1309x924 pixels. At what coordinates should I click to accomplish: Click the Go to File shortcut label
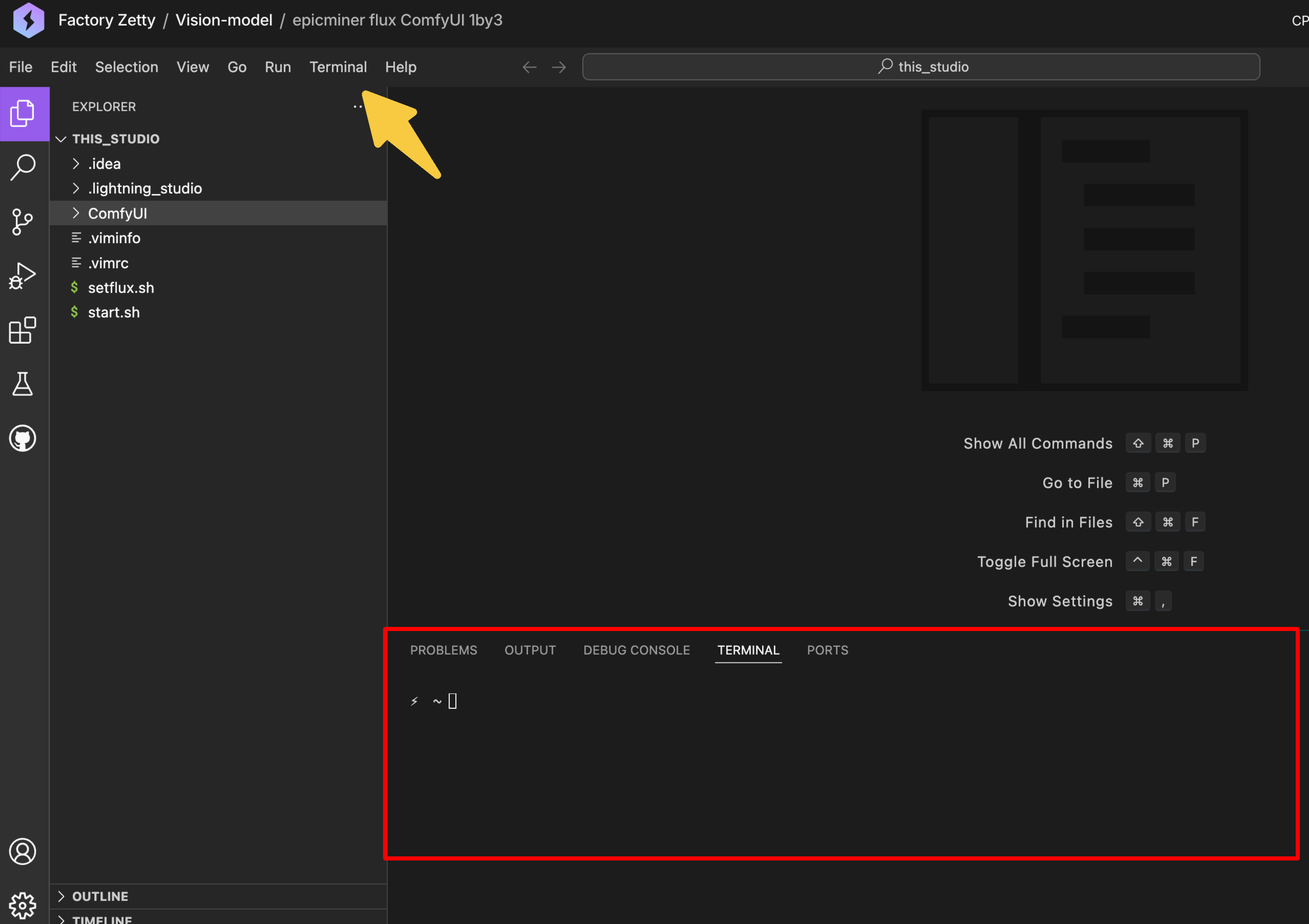(1078, 482)
